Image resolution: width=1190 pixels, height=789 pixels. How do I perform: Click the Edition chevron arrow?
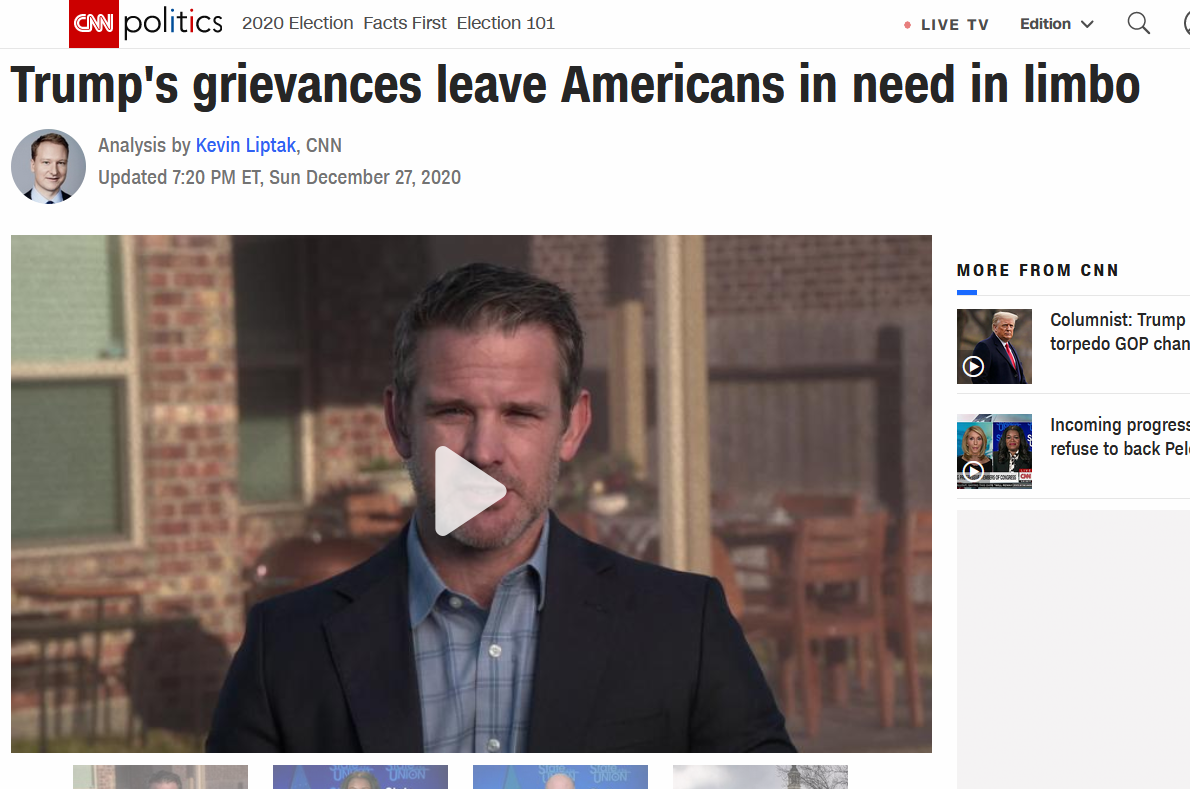point(1087,24)
